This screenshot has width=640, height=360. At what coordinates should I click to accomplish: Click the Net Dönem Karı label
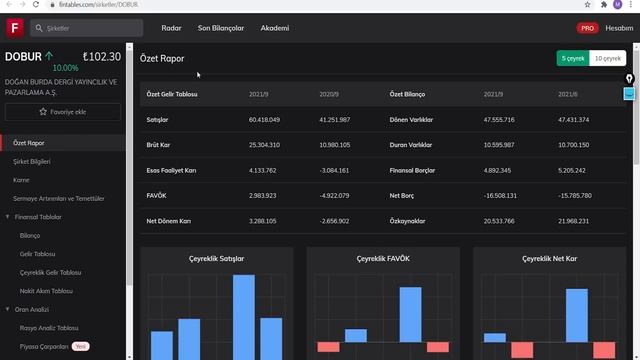169,221
